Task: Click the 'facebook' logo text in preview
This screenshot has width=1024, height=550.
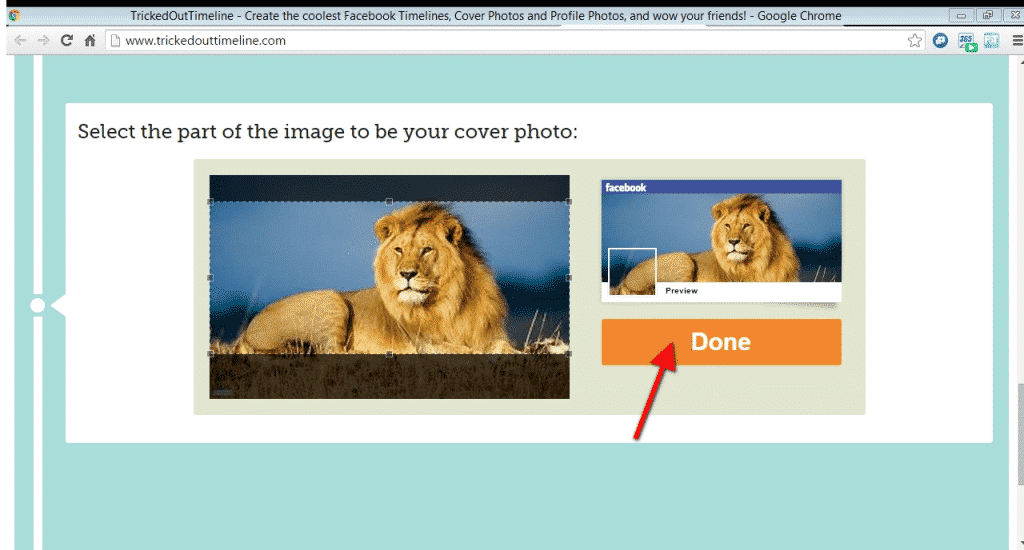Action: (625, 187)
